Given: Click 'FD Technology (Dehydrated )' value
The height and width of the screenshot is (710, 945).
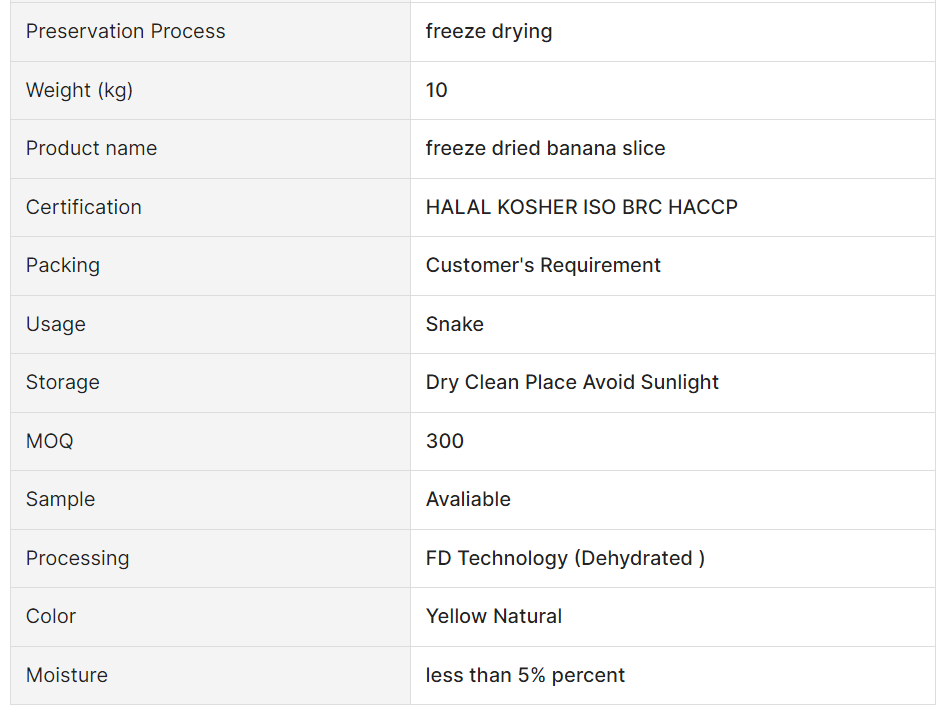Looking at the screenshot, I should click(x=565, y=558).
